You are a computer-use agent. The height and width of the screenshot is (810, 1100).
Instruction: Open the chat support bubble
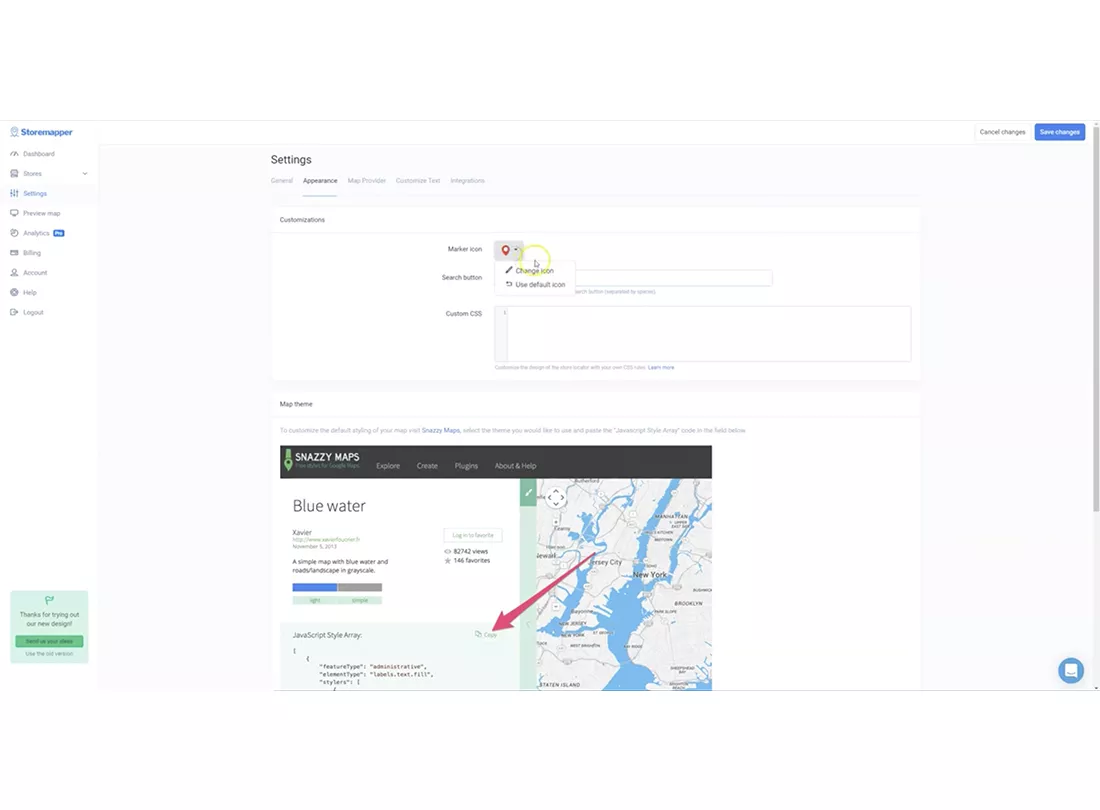point(1071,670)
